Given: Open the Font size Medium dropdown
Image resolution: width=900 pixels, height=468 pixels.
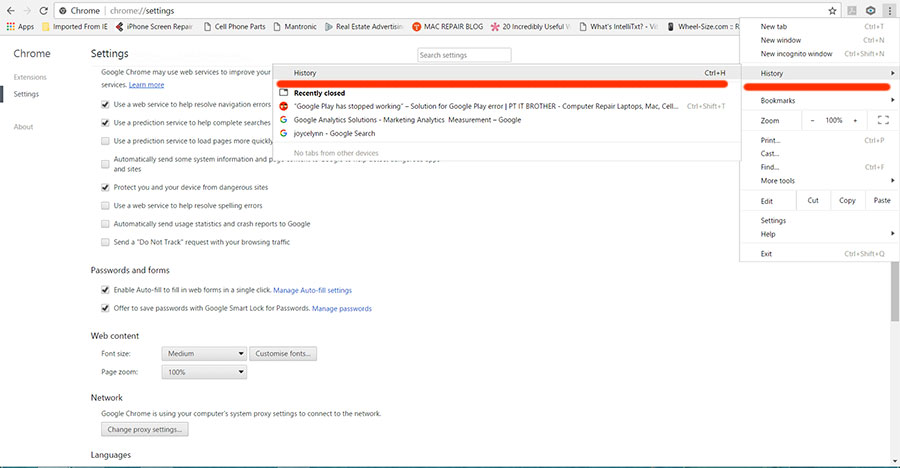Looking at the screenshot, I should click(x=204, y=354).
